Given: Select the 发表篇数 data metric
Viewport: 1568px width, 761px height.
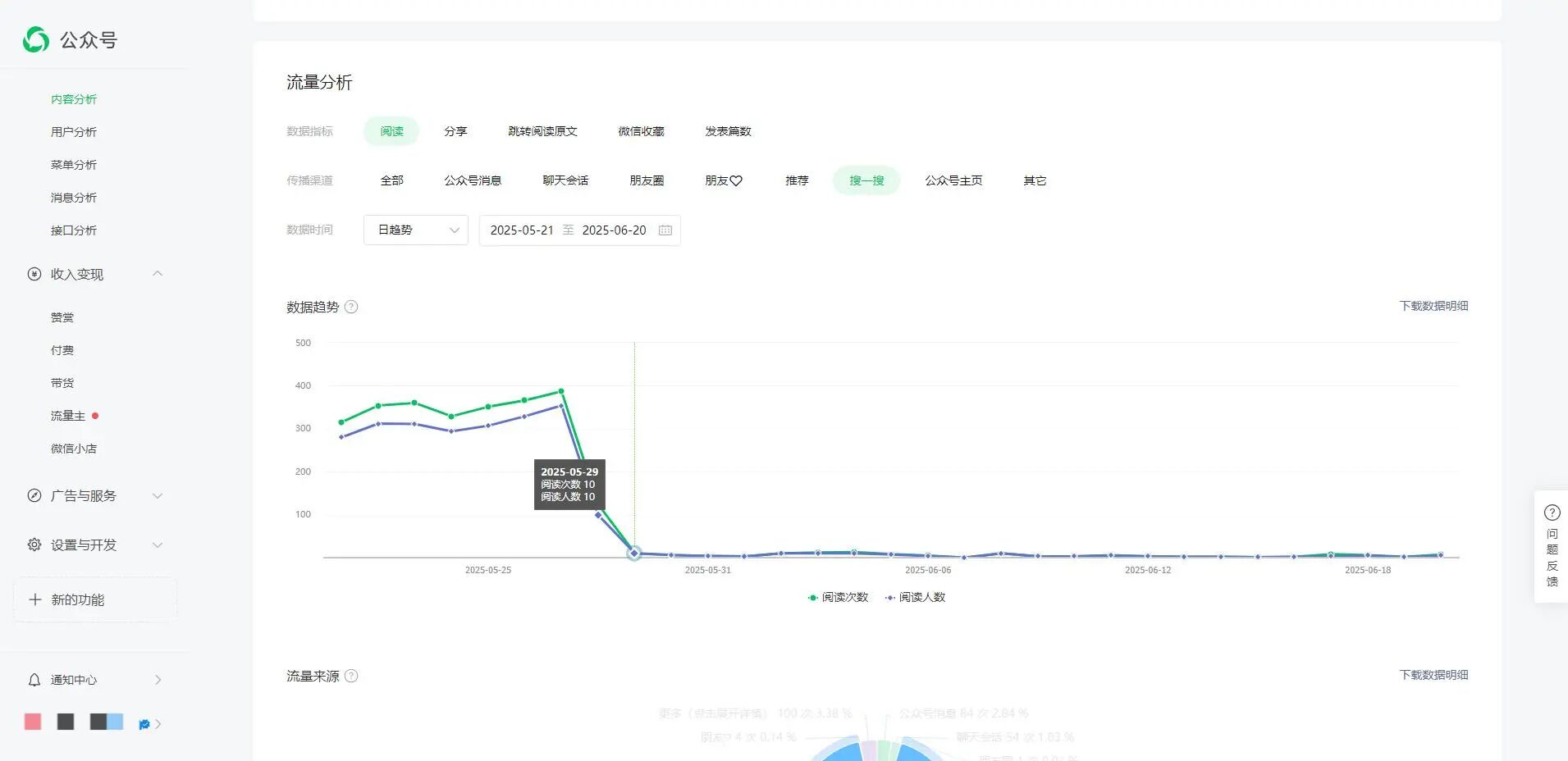Looking at the screenshot, I should pos(728,131).
